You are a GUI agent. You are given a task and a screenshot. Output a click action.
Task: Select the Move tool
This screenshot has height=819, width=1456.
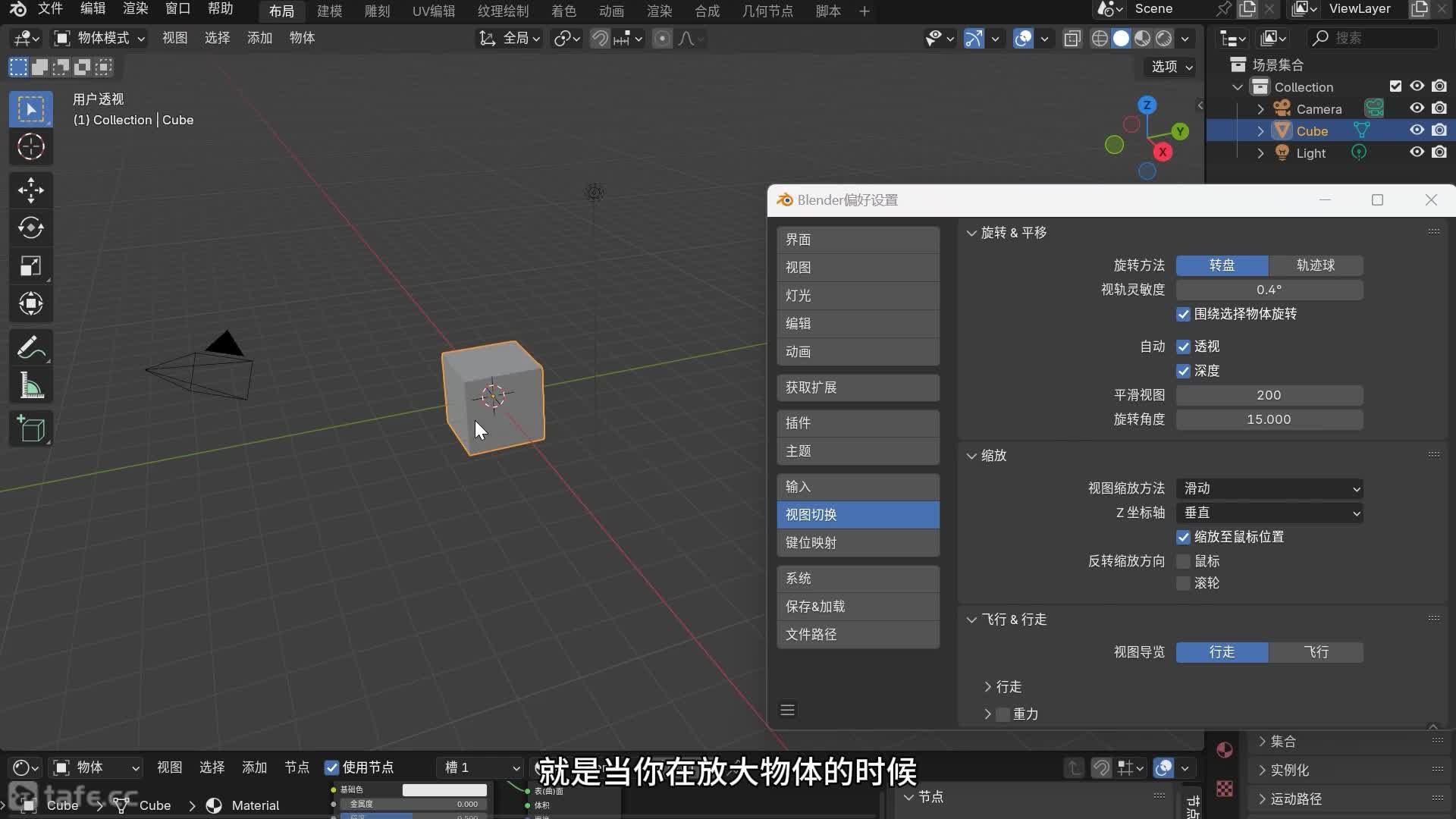point(31,190)
